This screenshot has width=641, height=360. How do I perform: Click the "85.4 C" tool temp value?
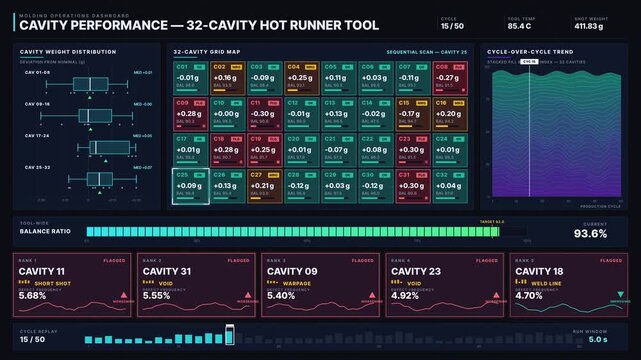pyautogui.click(x=519, y=26)
